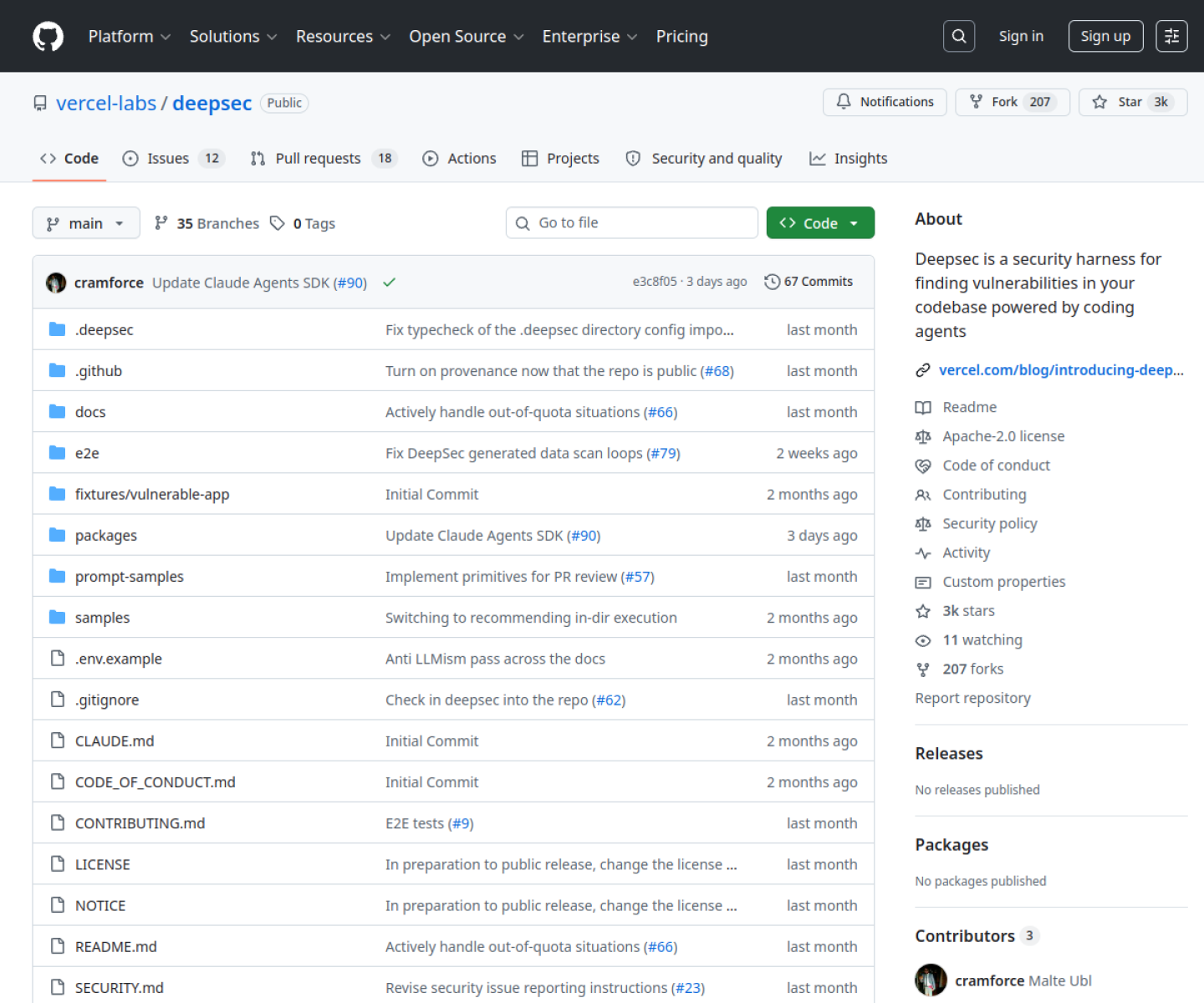Click the commit history clock icon
Screen dimensions: 1204x1003
[772, 282]
